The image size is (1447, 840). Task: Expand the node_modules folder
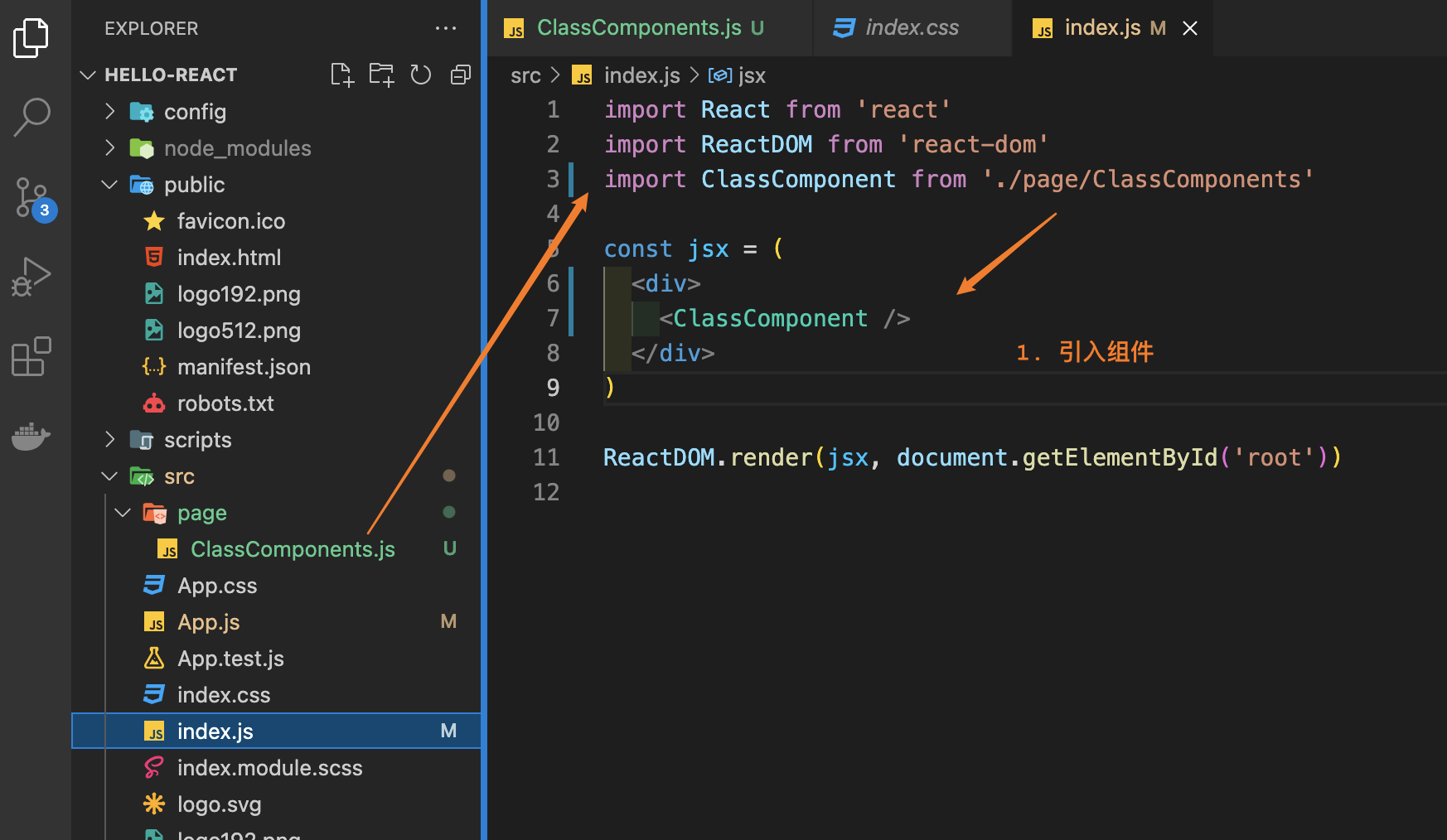click(x=237, y=148)
